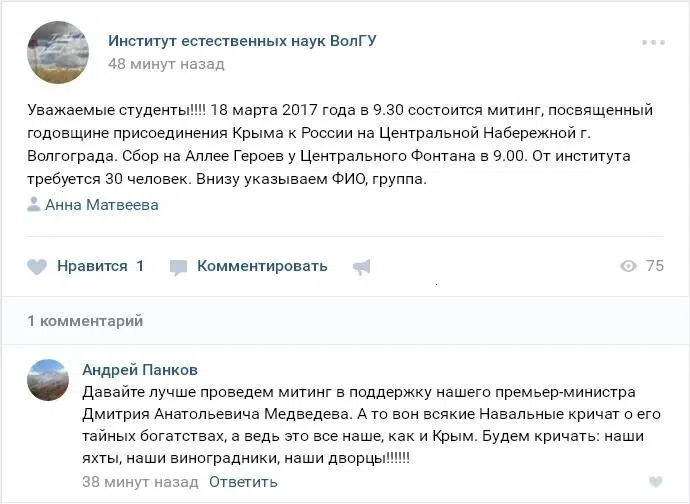This screenshot has width=690, height=504.
Task: Open the Институт естественных наук ВолГУ avatar
Action: pos(57,52)
